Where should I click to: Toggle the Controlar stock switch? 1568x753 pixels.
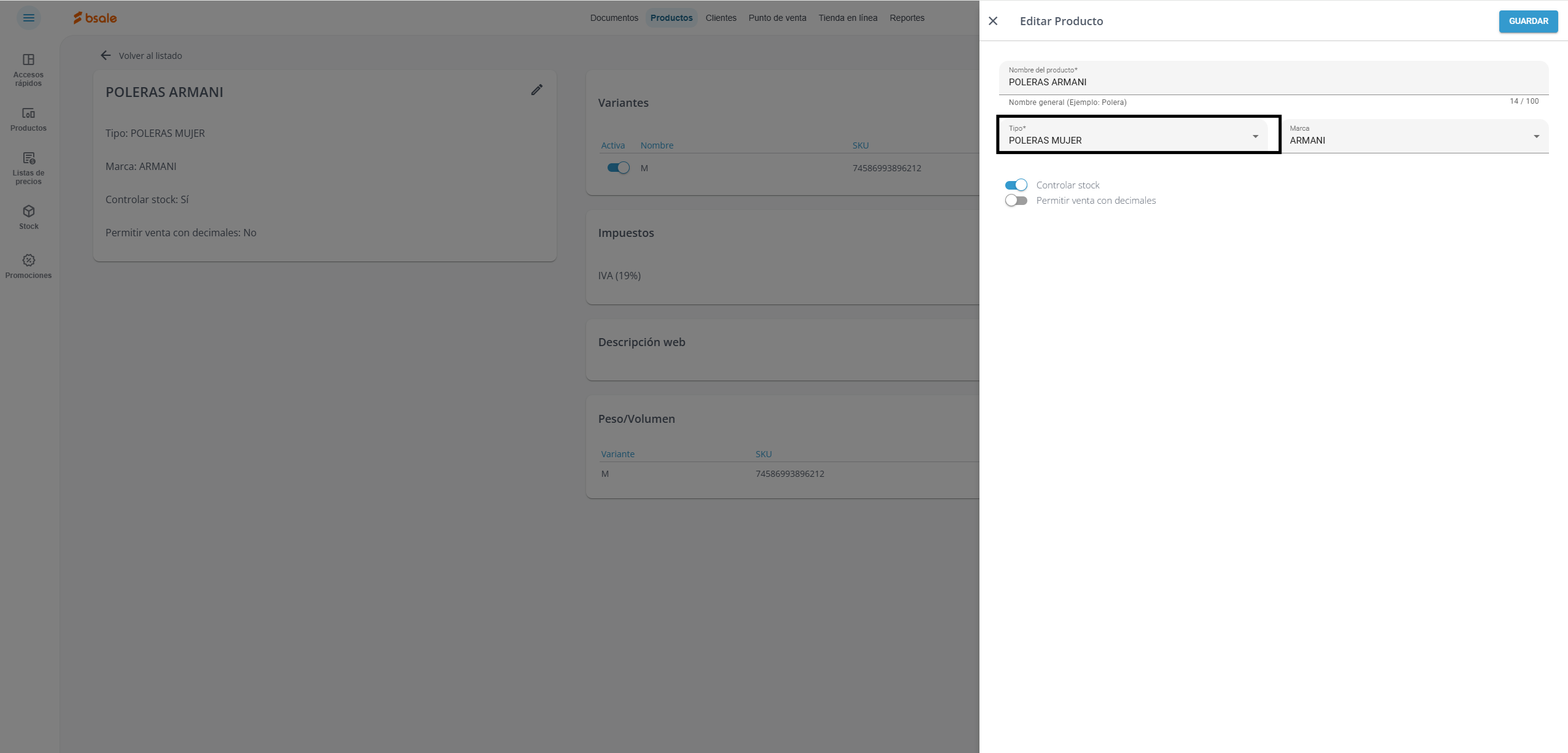1016,185
